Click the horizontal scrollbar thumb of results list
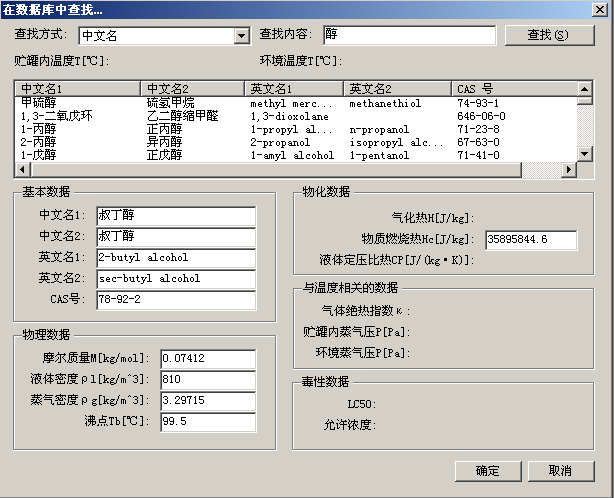 [x=276, y=170]
